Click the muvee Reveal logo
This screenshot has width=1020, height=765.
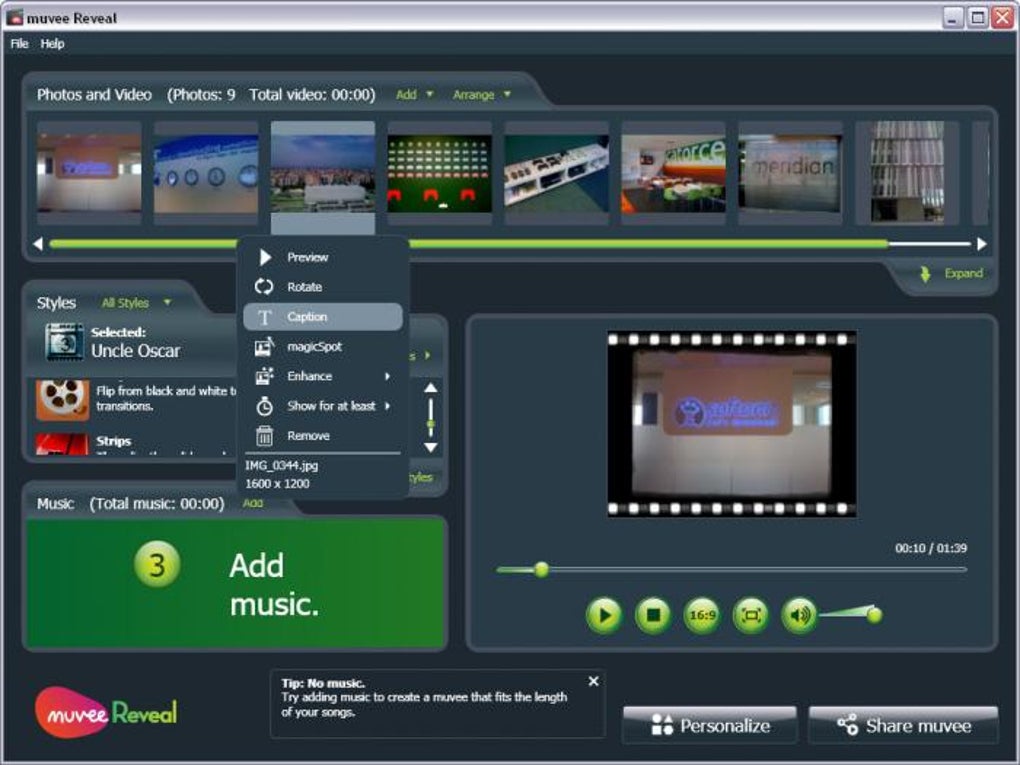point(106,712)
